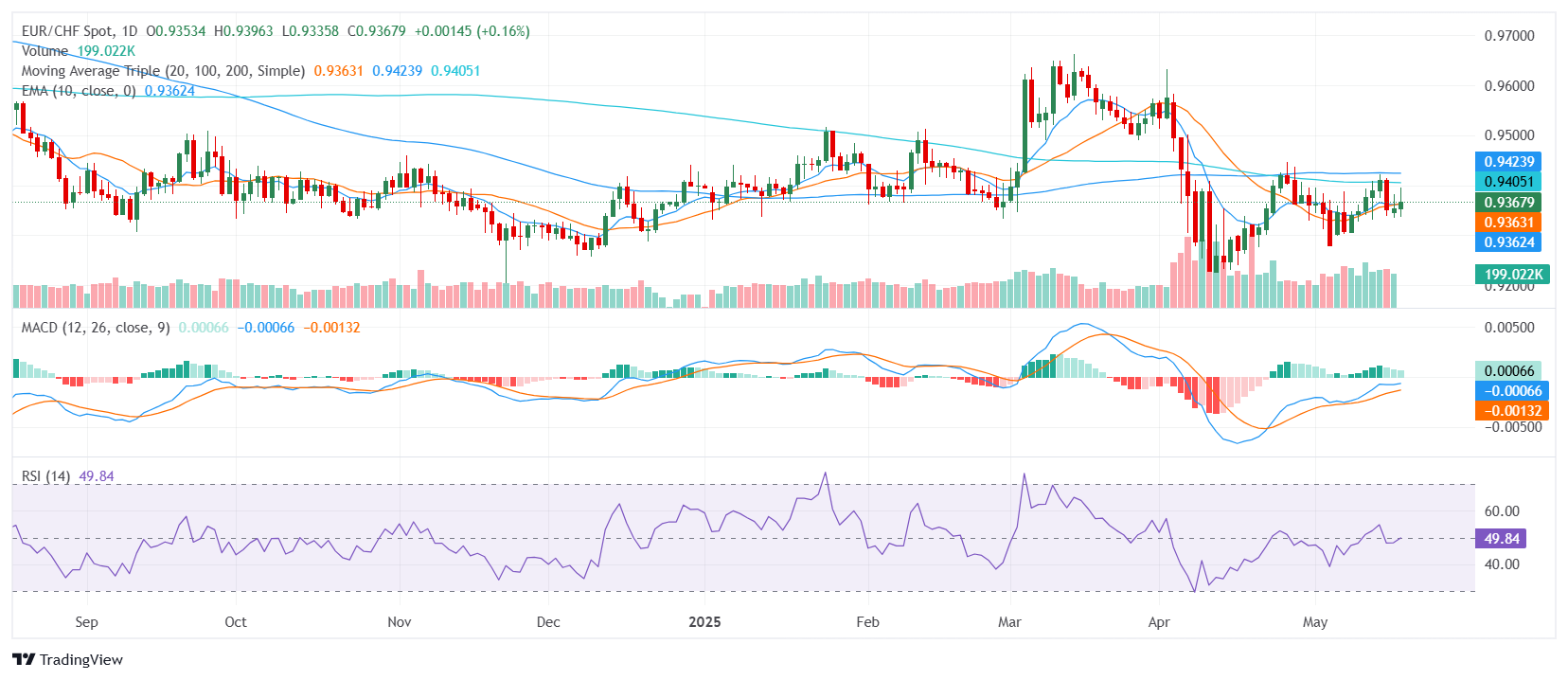Click the blue 0.94239 price axis tag
Viewport: 1568px width, 680px height.
tap(1508, 162)
